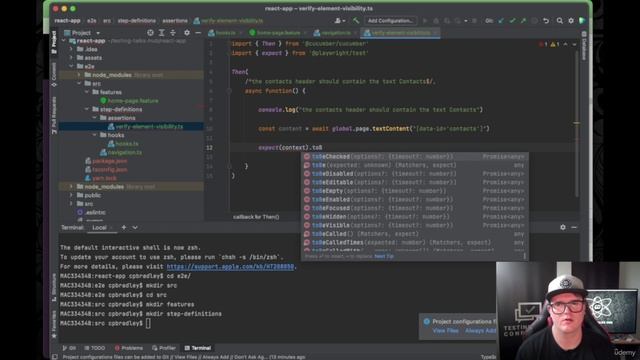The image size is (640, 360).
Task: Go to previous highlighted error arrow
Action: click(x=565, y=44)
